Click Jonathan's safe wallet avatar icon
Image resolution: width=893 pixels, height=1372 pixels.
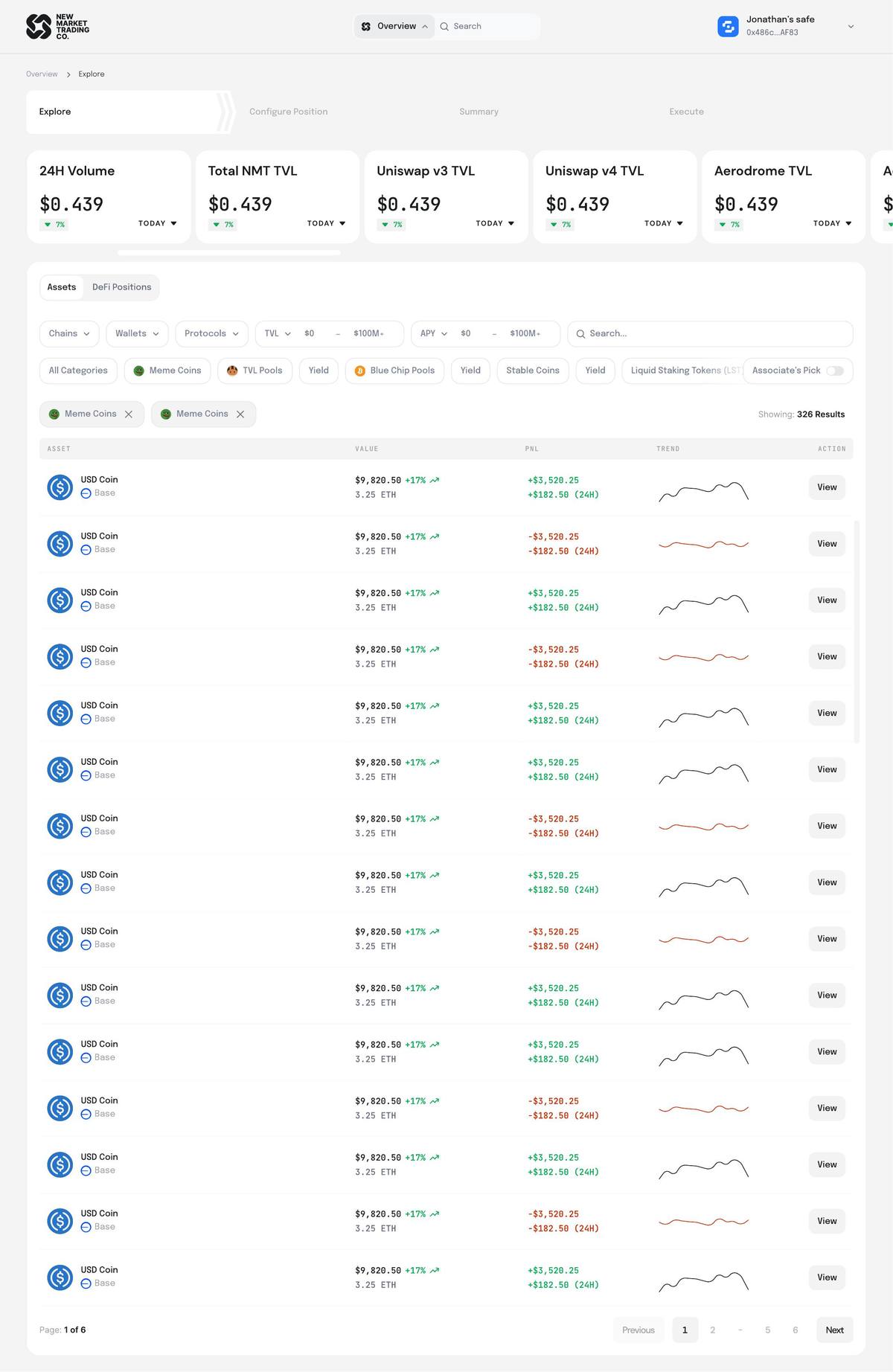tap(728, 27)
